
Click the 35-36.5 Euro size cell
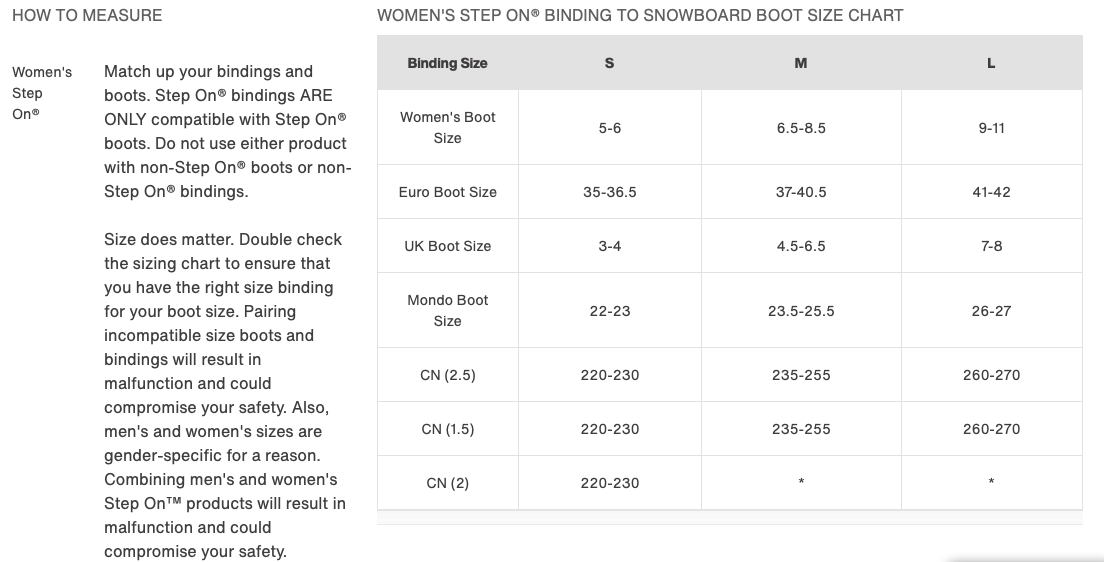(x=610, y=192)
